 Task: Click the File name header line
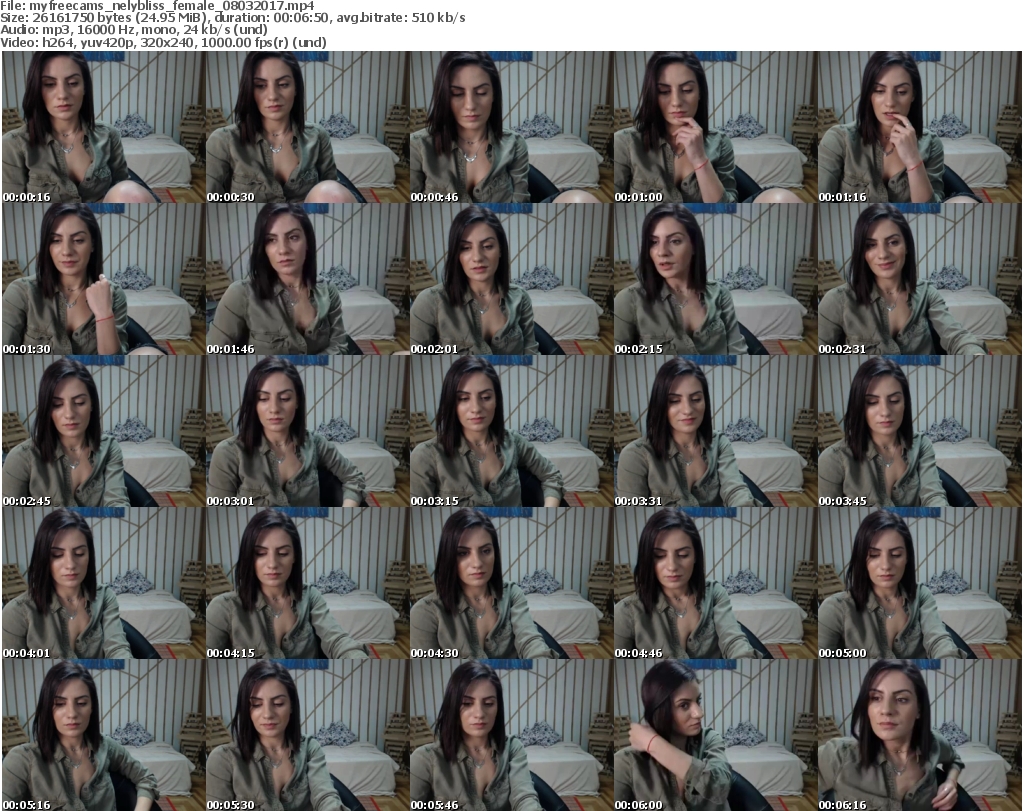[157, 6]
